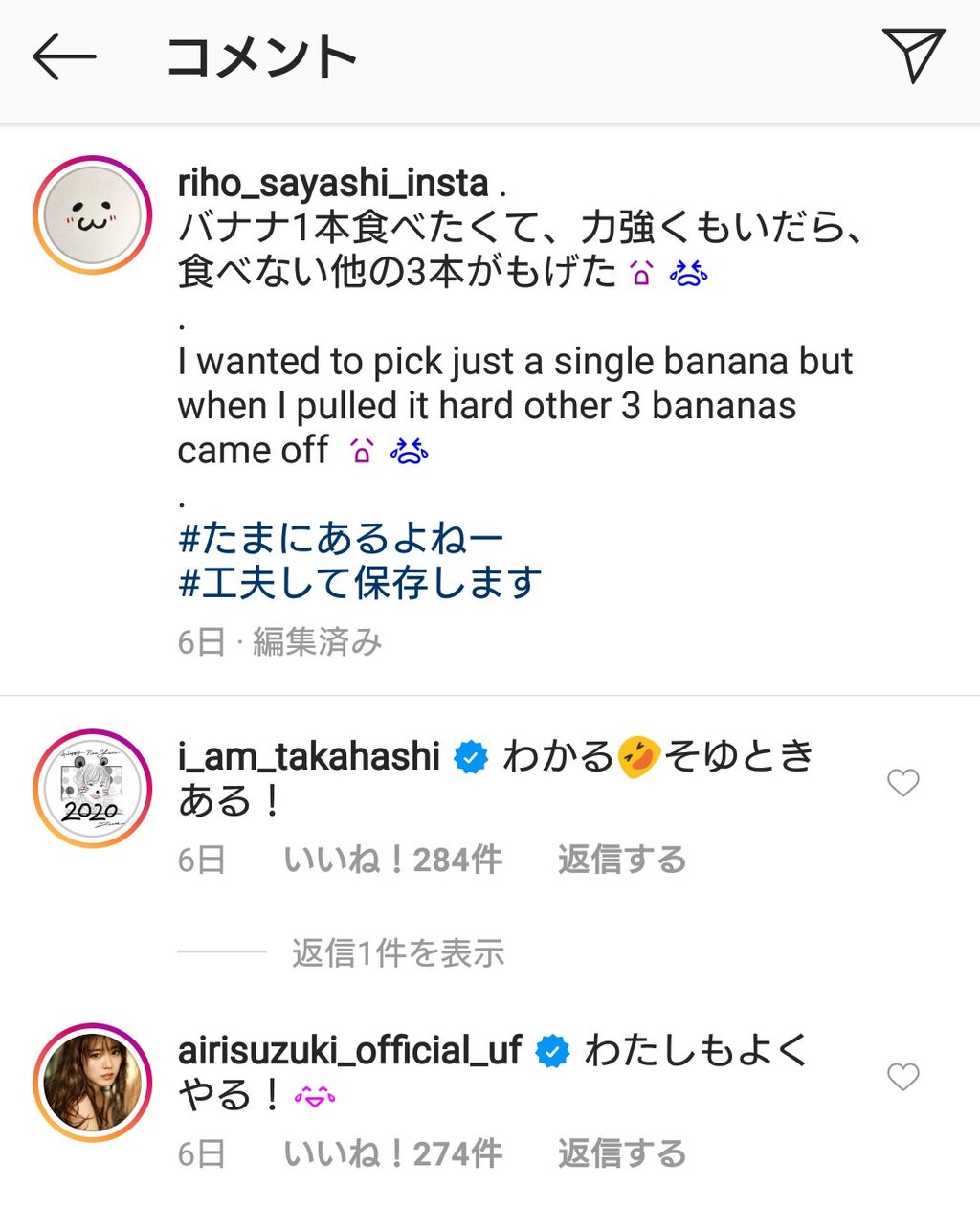Open airisuzuki_official_uf profile photo

pos(93,1082)
